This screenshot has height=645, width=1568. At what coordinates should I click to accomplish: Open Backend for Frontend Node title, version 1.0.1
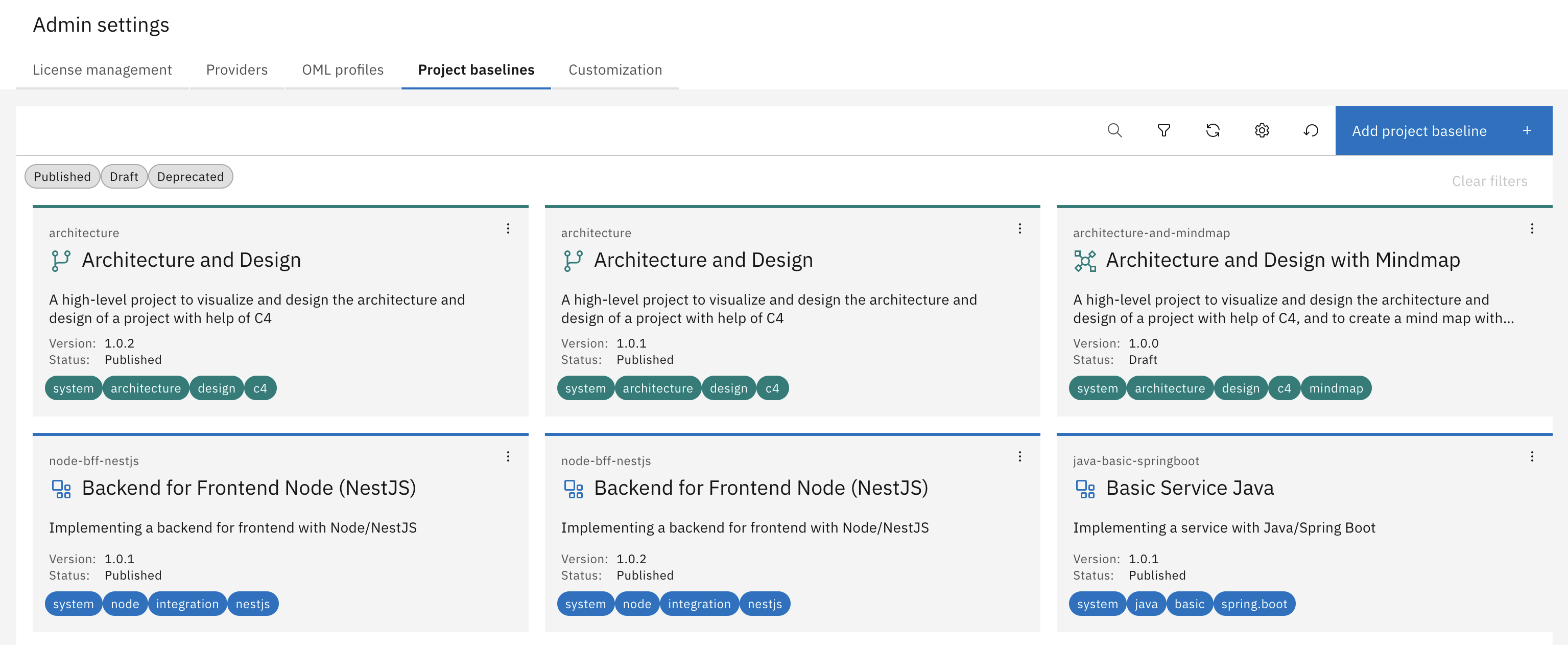(249, 488)
